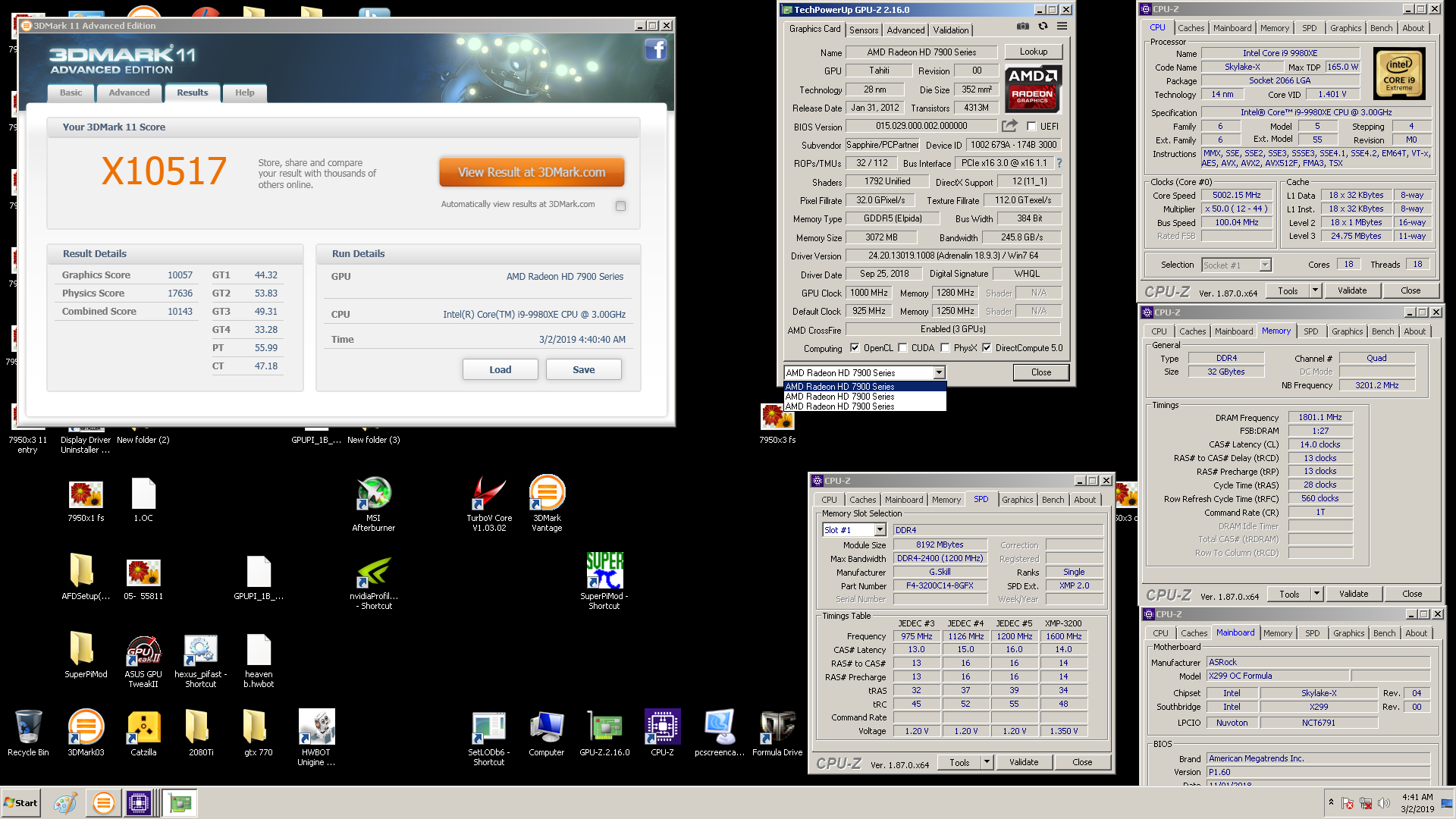Expand Tools dropdown arrow in CPU-Z Memory window

point(1316,594)
